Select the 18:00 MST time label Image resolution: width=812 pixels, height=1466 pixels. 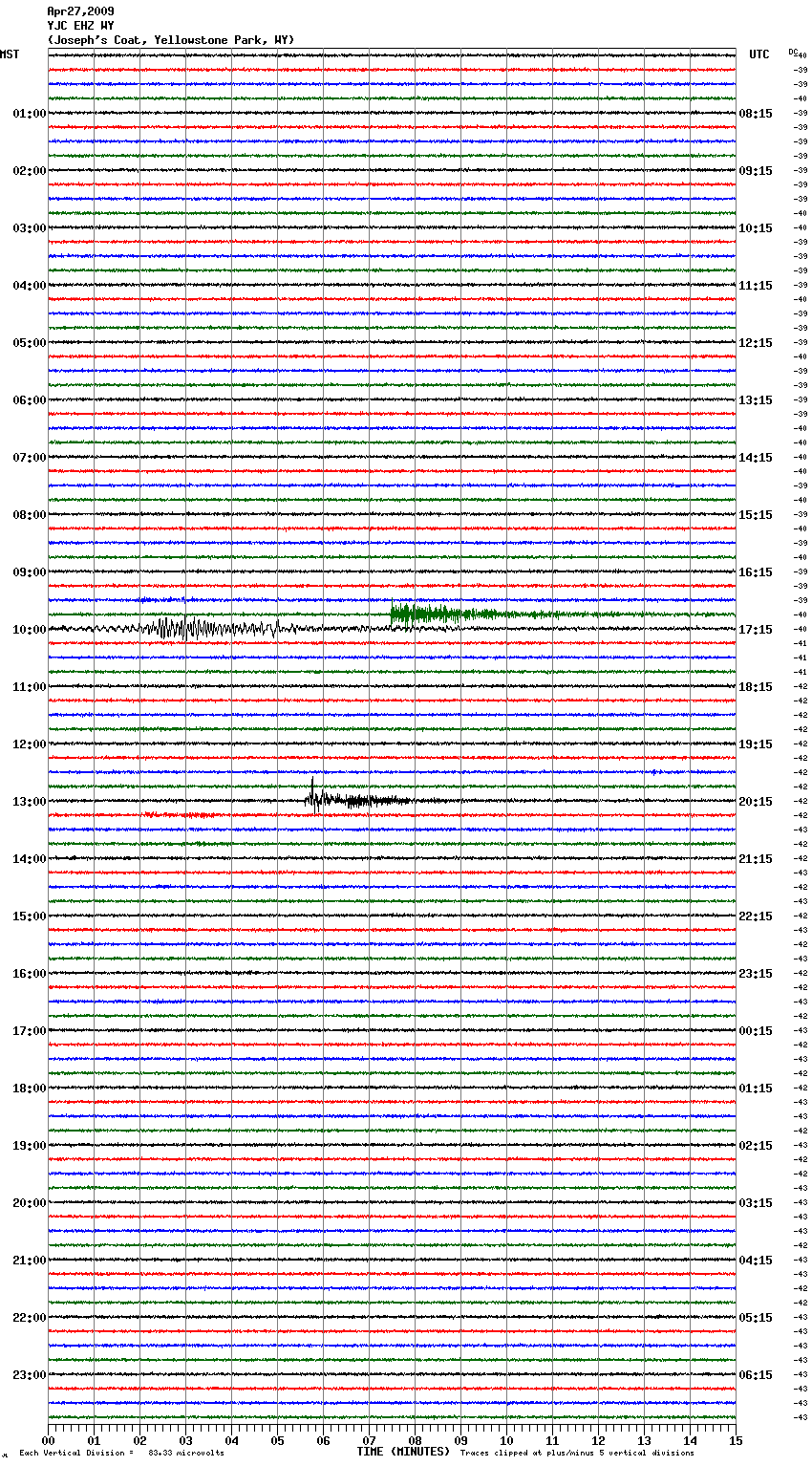click(x=30, y=1089)
